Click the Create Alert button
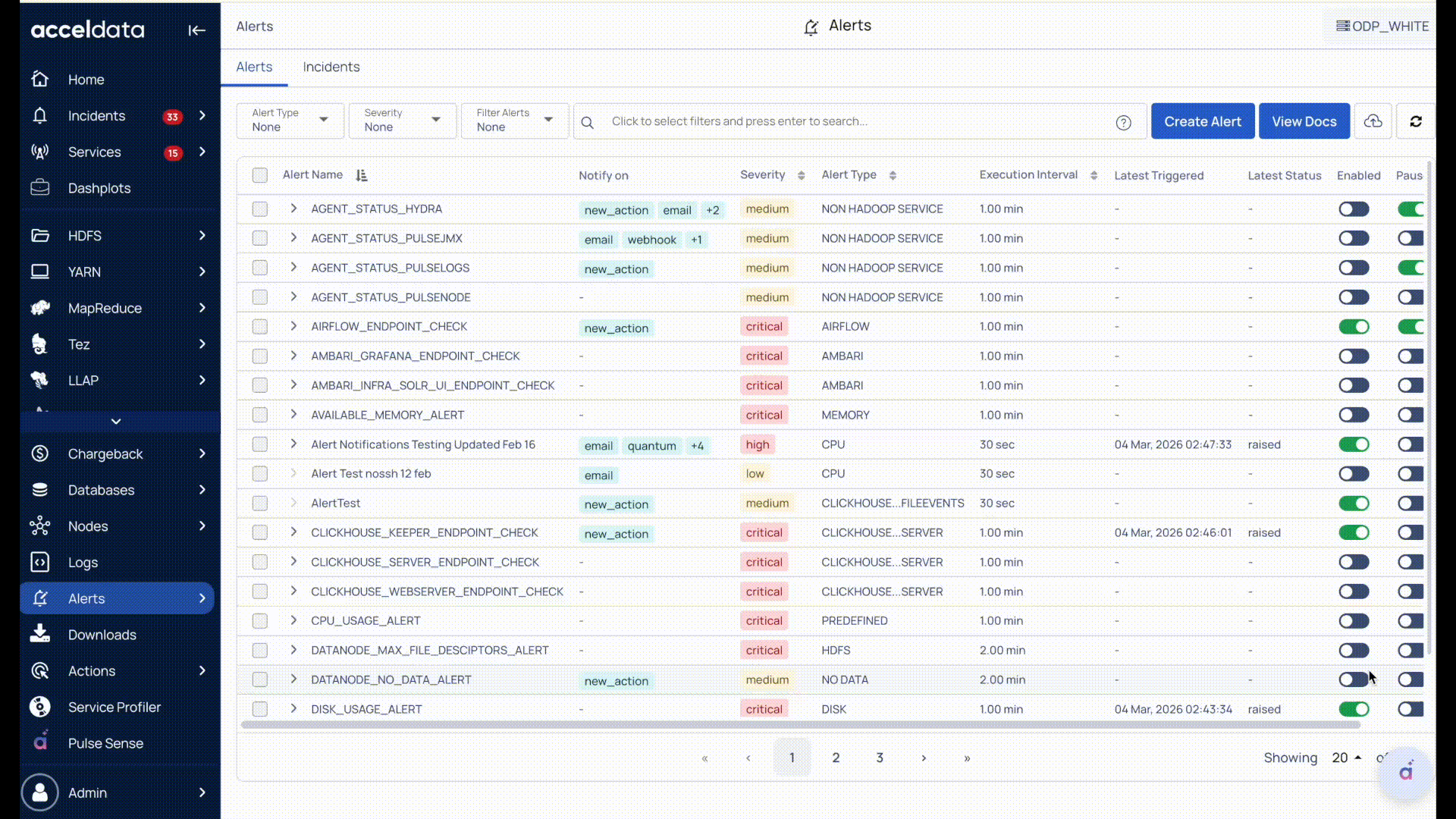Viewport: 1456px width, 819px height. [x=1202, y=121]
